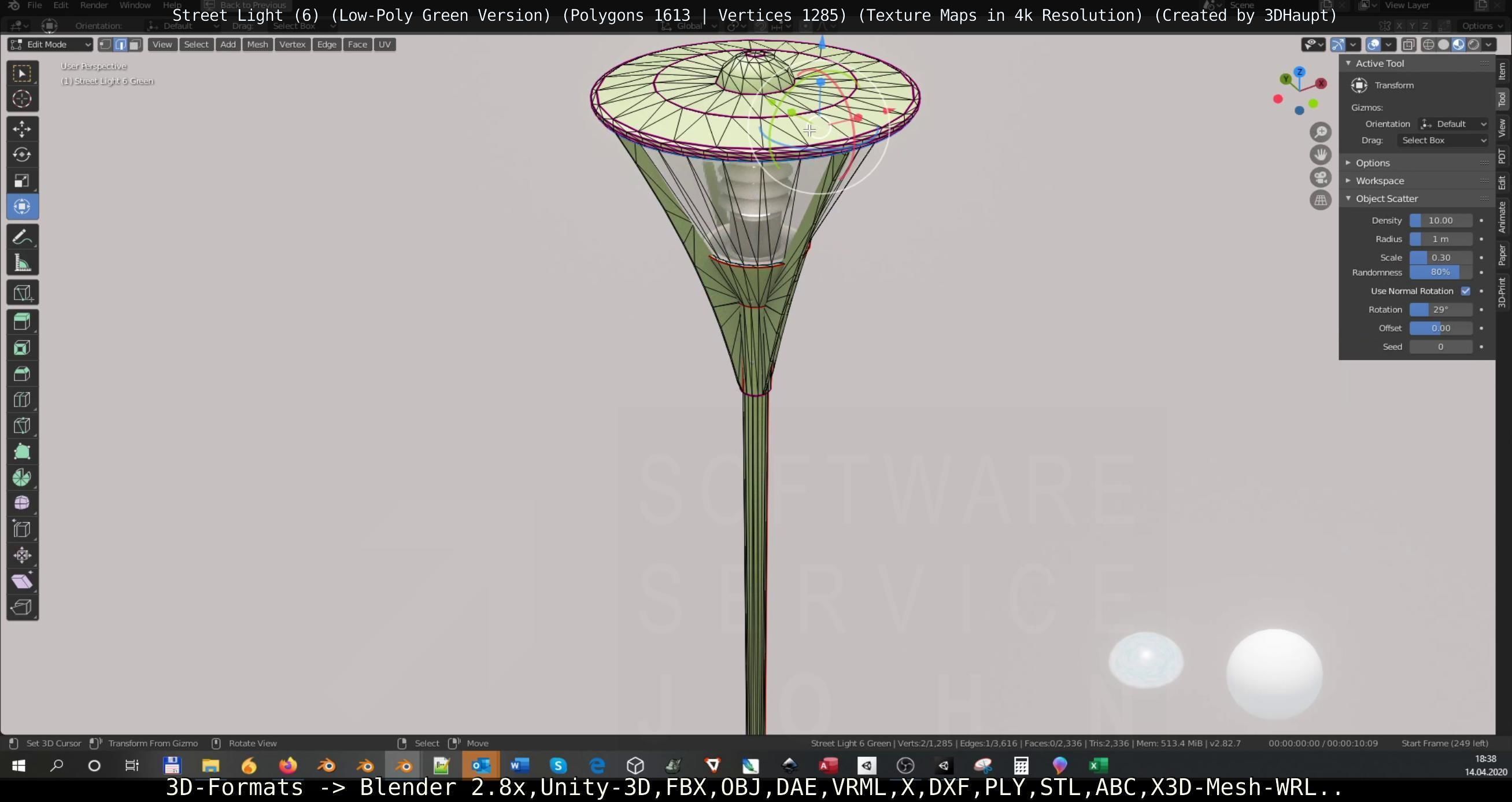Select the Spin tool
The width and height of the screenshot is (1512, 802).
tap(23, 477)
